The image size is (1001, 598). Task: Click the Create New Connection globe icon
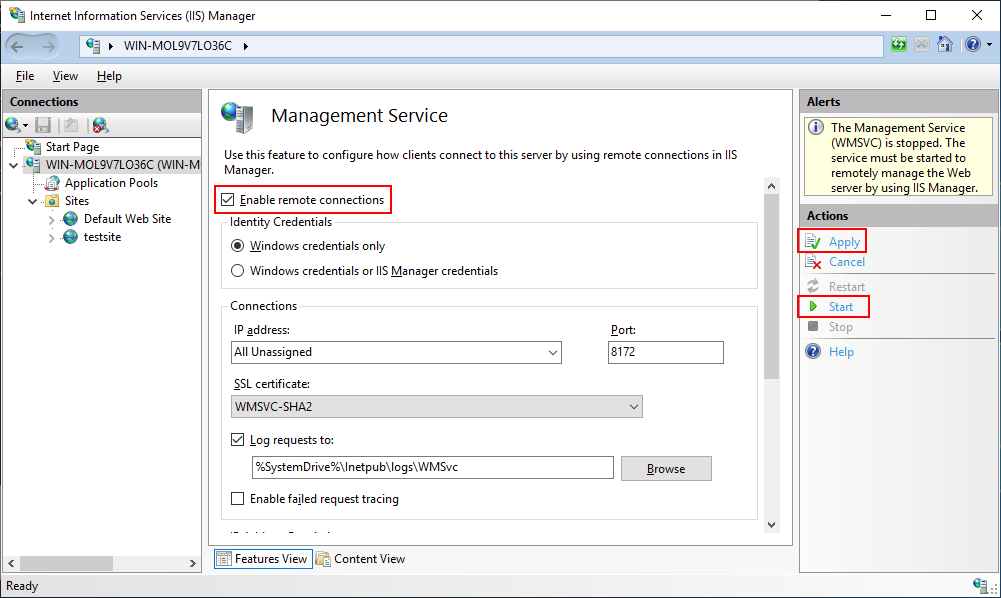[14, 125]
